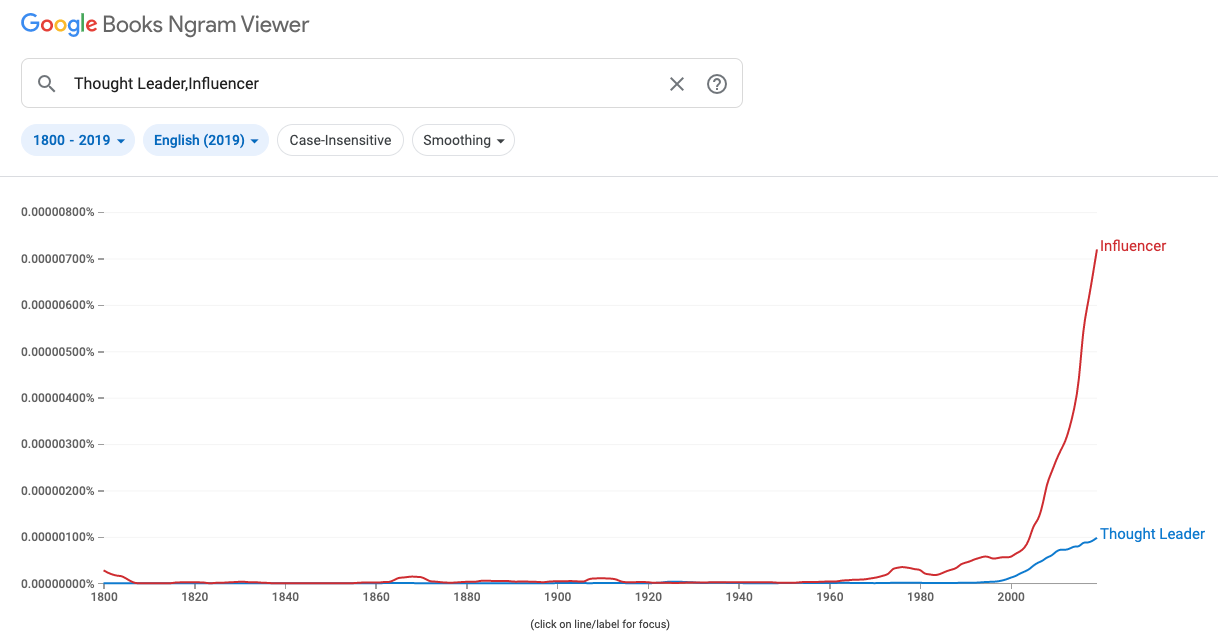The image size is (1218, 633).
Task: Toggle the Case-Insensitive option
Action: [x=340, y=140]
